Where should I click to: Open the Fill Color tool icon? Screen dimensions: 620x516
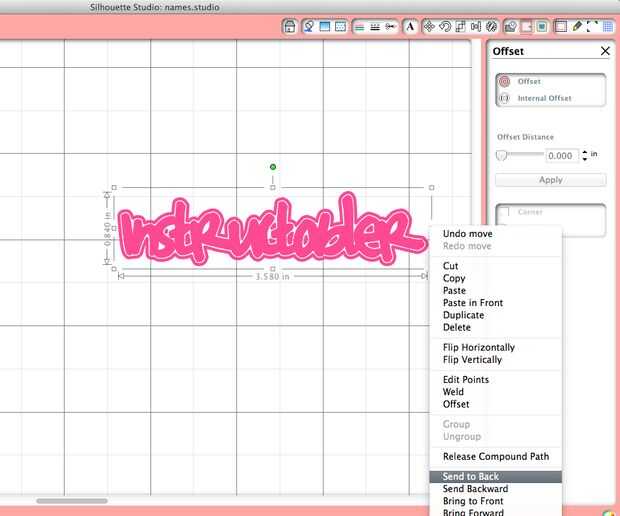click(x=309, y=26)
